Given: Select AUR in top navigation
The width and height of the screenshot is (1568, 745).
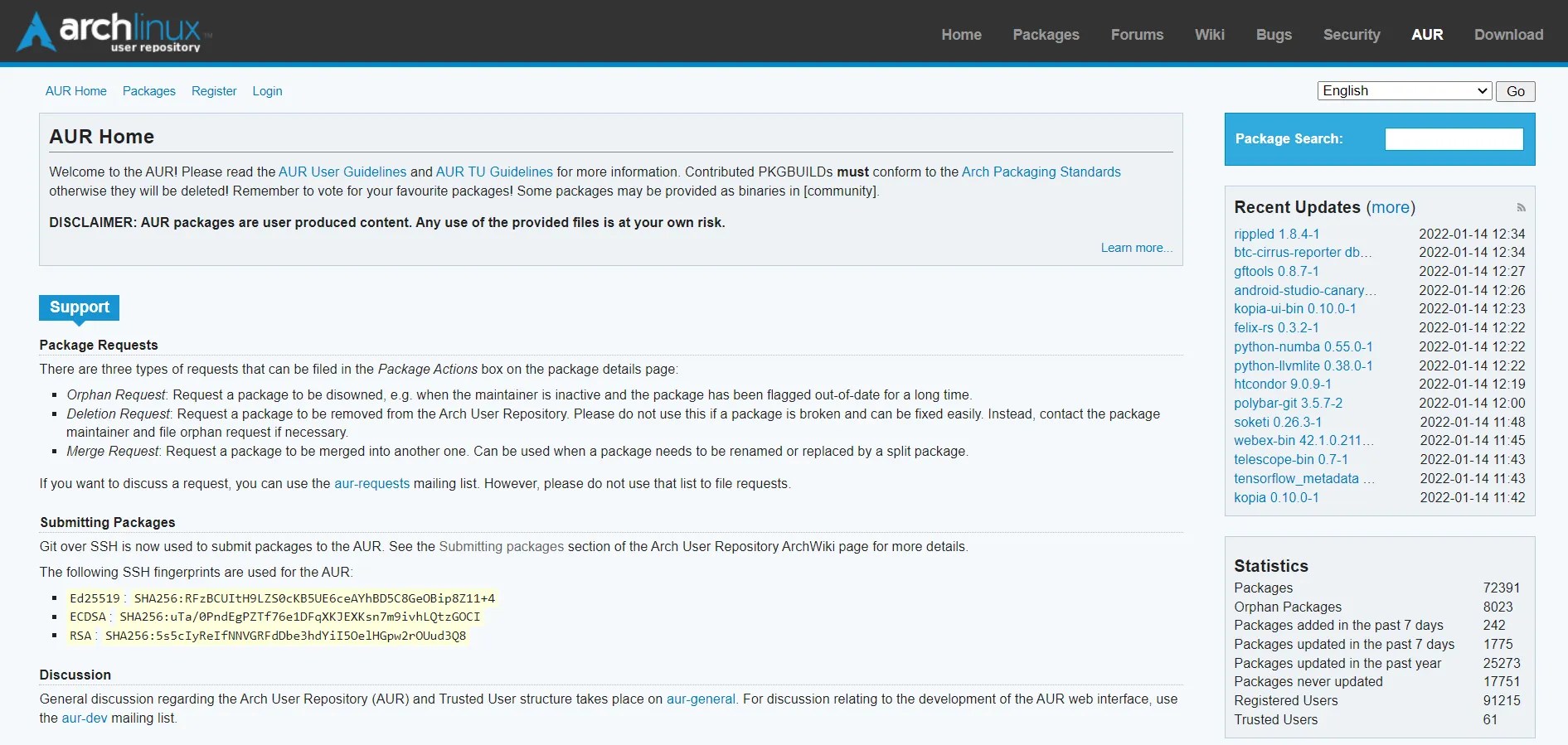Looking at the screenshot, I should pyautogui.click(x=1427, y=35).
